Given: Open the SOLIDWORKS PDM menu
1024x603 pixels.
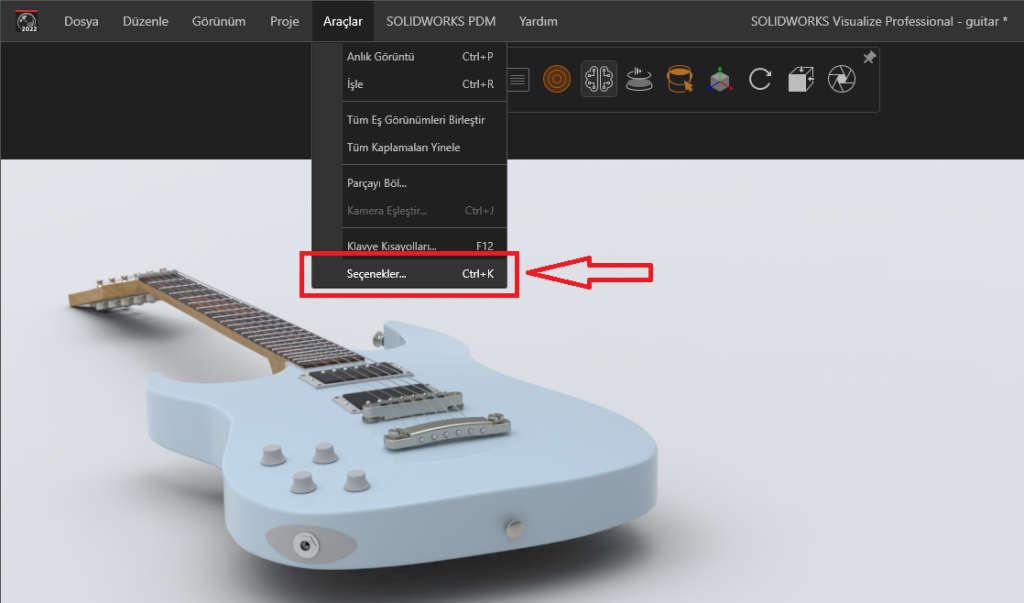Looking at the screenshot, I should (x=441, y=21).
